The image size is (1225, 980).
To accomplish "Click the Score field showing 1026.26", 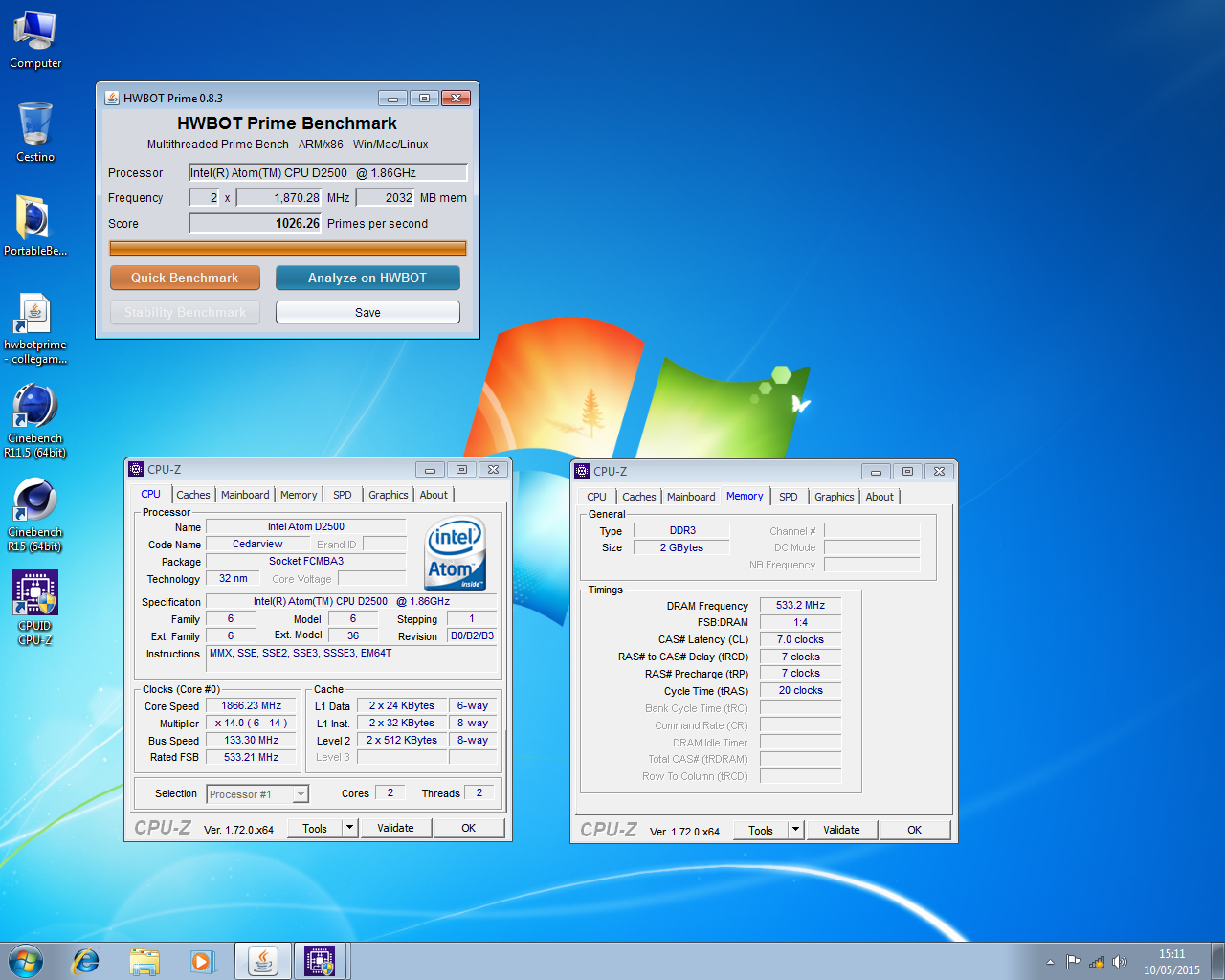I will click(256, 223).
